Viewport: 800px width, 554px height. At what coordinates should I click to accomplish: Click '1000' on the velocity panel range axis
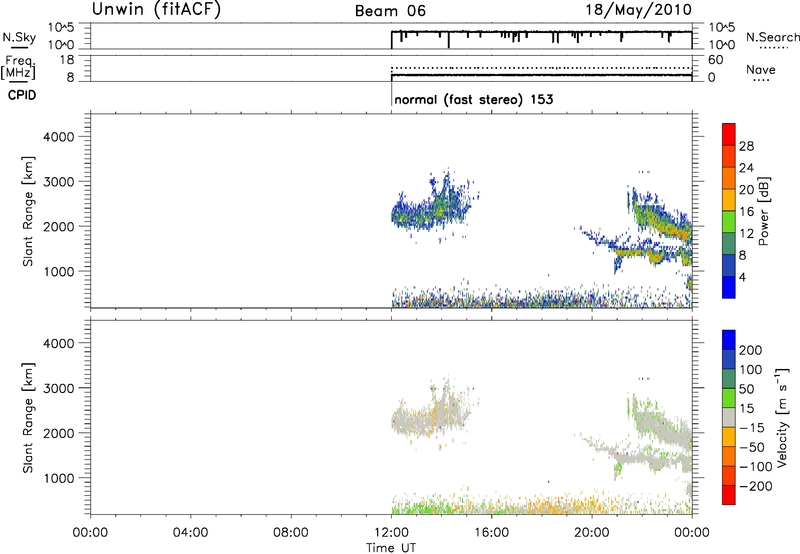pyautogui.click(x=59, y=478)
